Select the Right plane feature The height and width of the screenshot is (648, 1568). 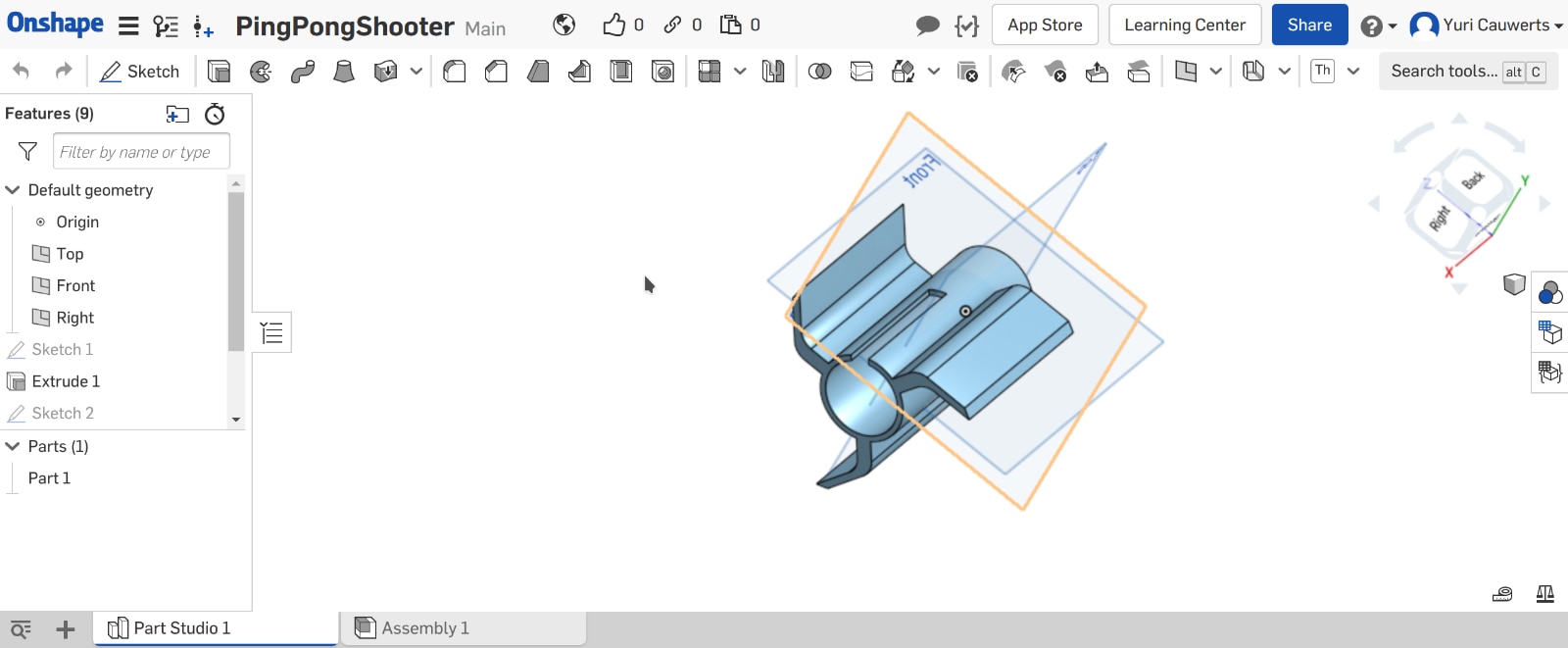pos(74,318)
